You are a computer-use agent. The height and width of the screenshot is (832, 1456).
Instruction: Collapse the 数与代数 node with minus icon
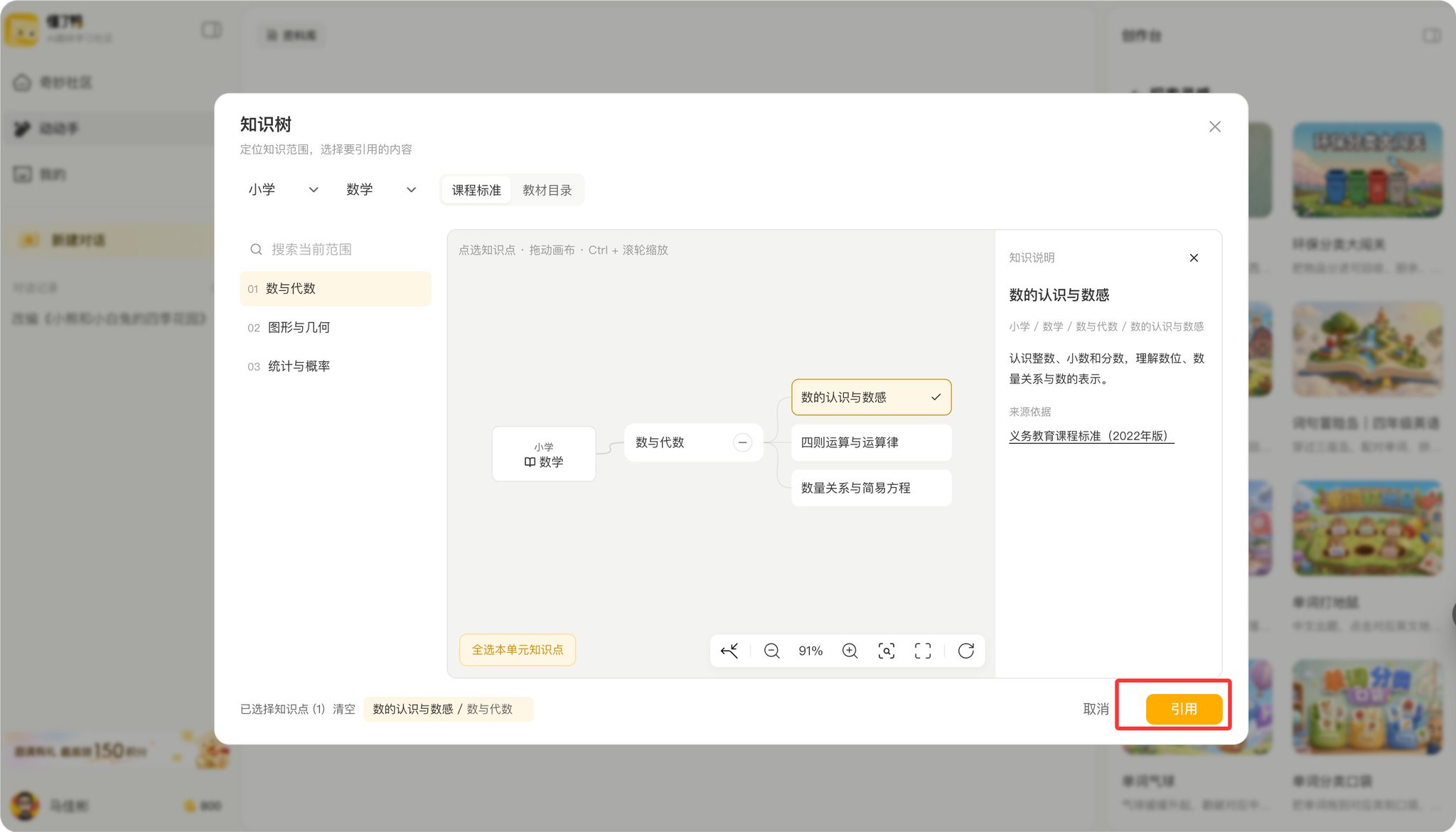click(742, 442)
